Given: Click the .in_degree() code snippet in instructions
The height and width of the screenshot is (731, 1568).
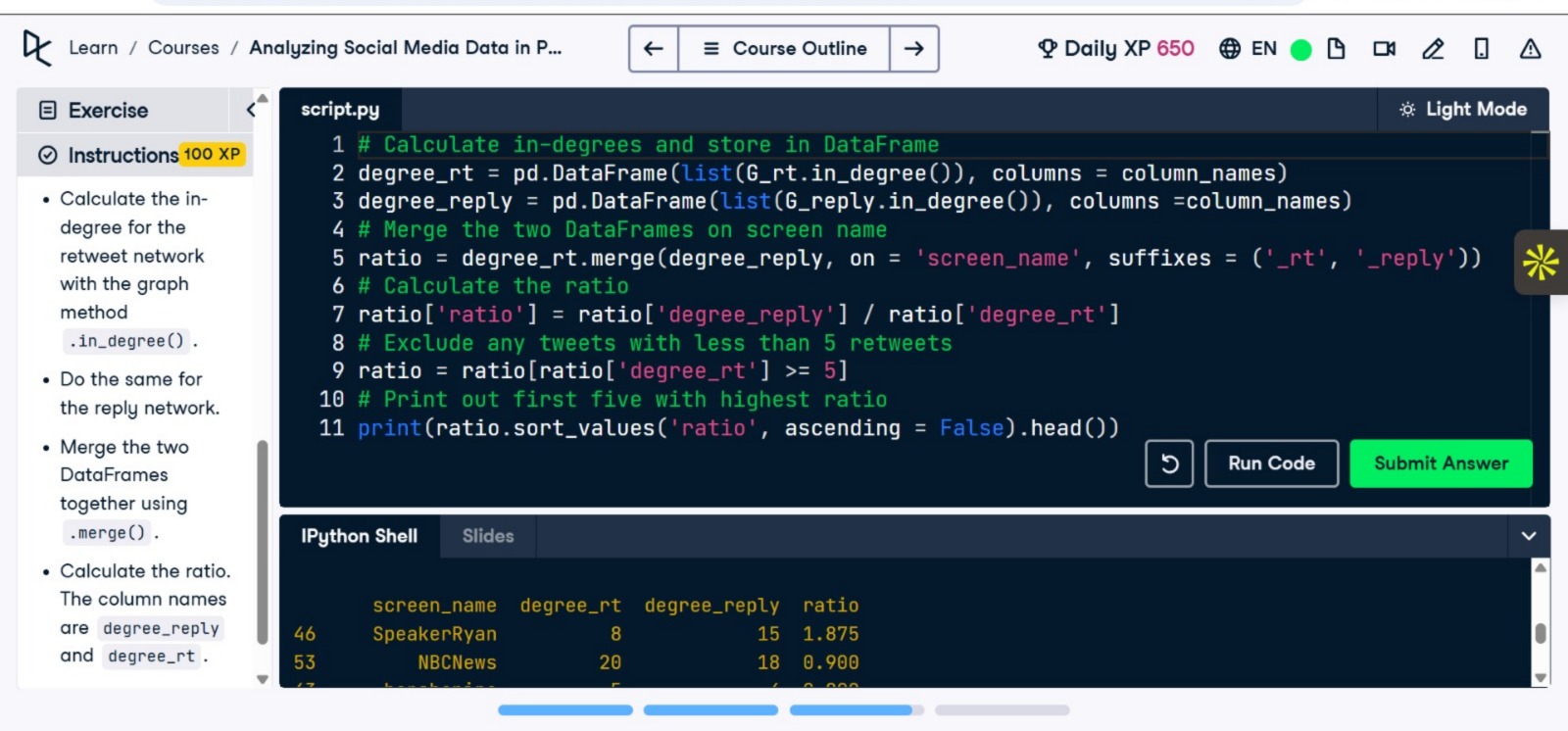Looking at the screenshot, I should [126, 341].
